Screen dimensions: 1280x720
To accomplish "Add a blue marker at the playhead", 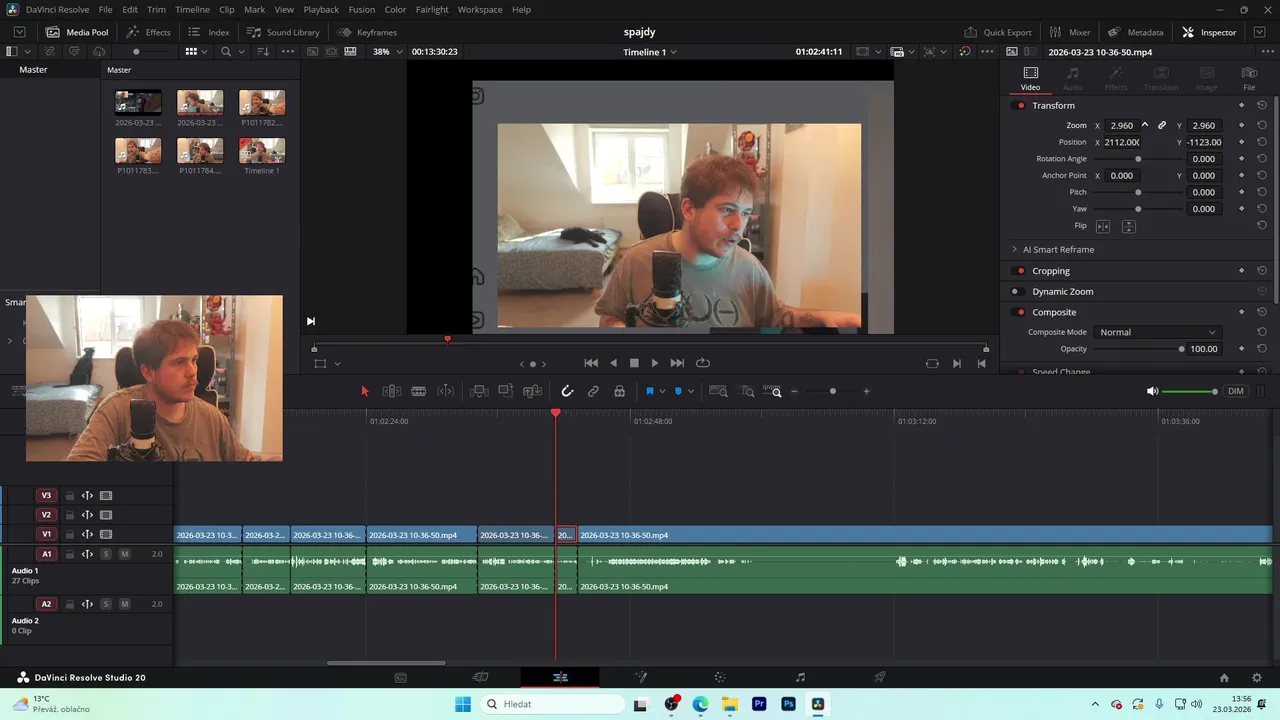I will [678, 391].
